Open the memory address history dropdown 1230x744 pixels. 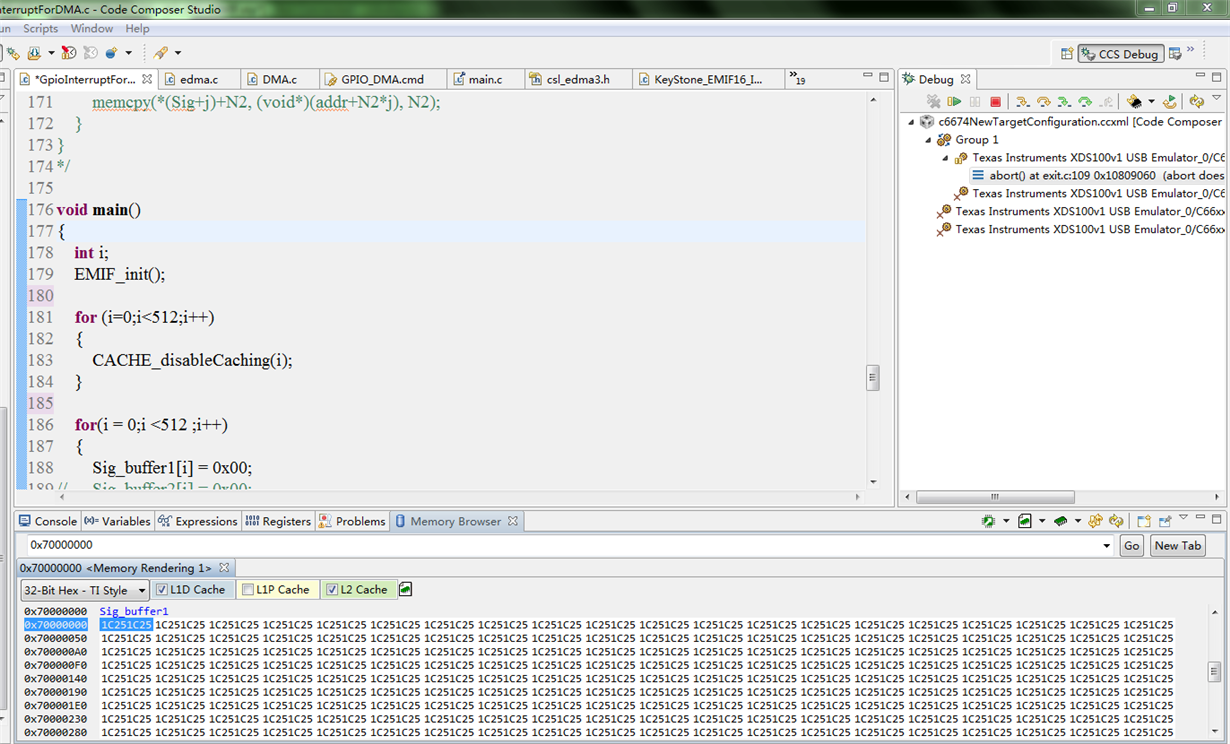1106,546
